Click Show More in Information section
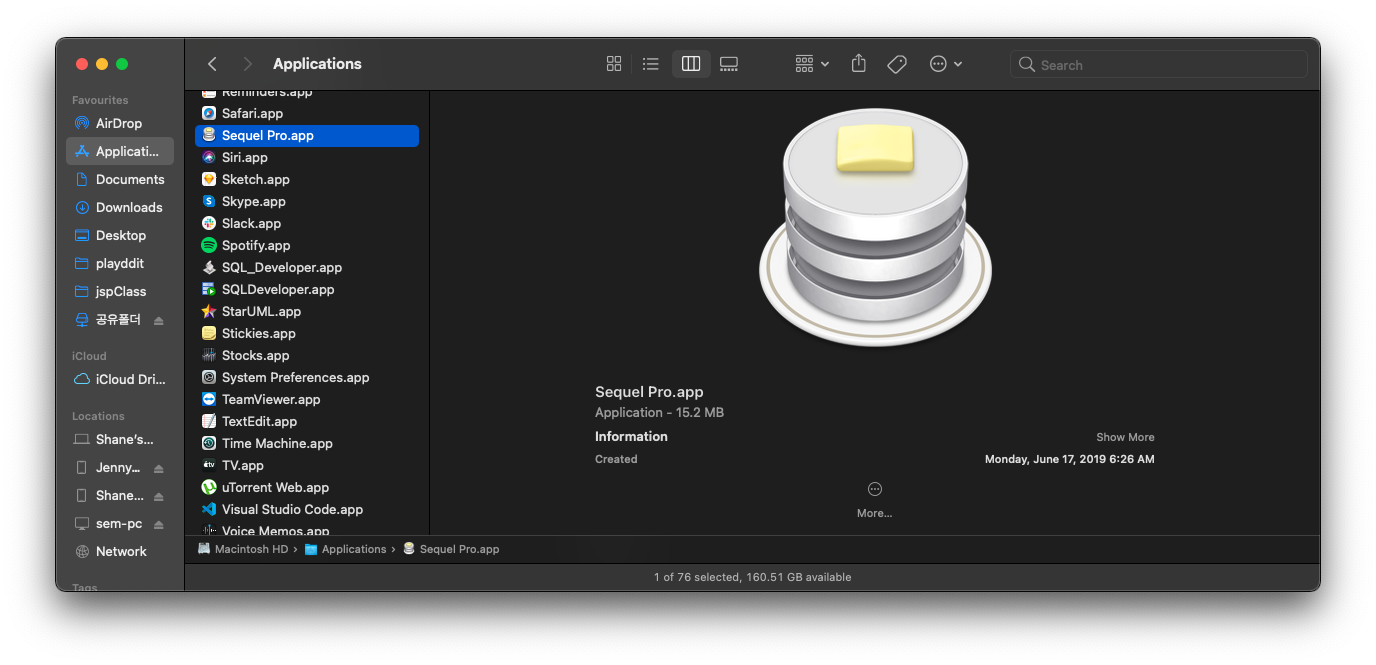The width and height of the screenshot is (1376, 665). [x=1125, y=437]
